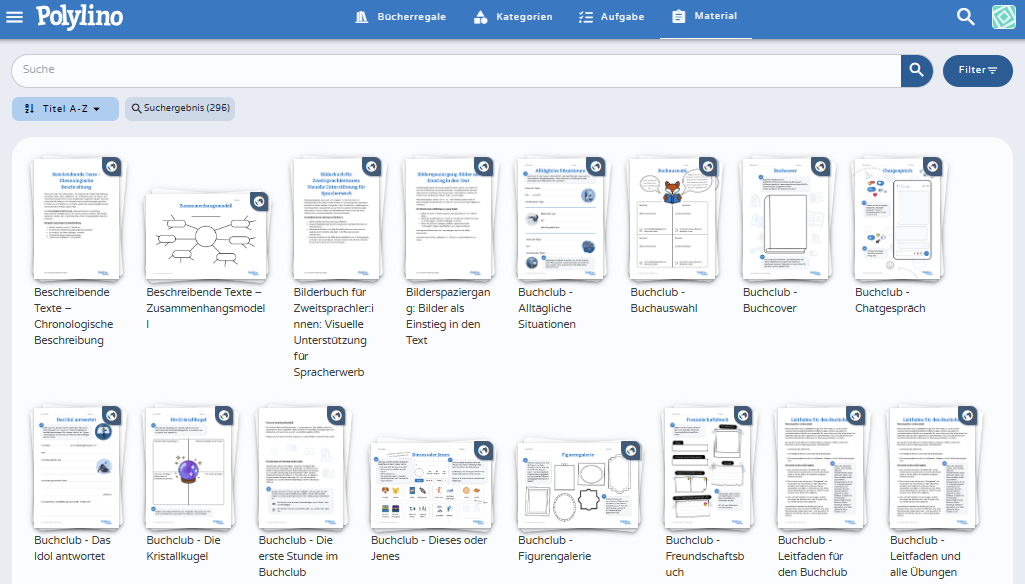Click title text 'Buchclub - Alltägliche Situationen'
The image size is (1025, 584).
[547, 308]
